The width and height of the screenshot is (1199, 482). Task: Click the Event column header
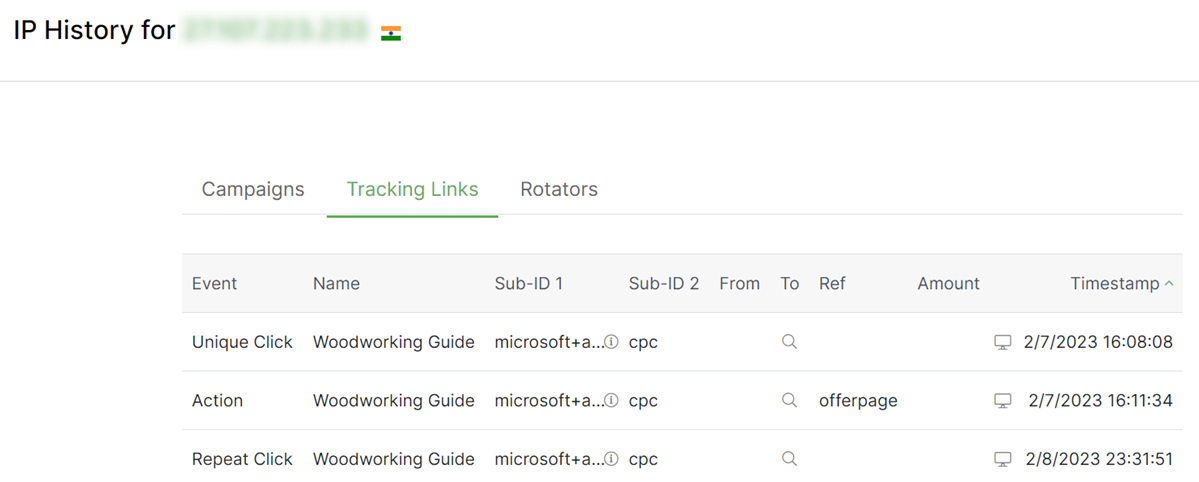(214, 284)
